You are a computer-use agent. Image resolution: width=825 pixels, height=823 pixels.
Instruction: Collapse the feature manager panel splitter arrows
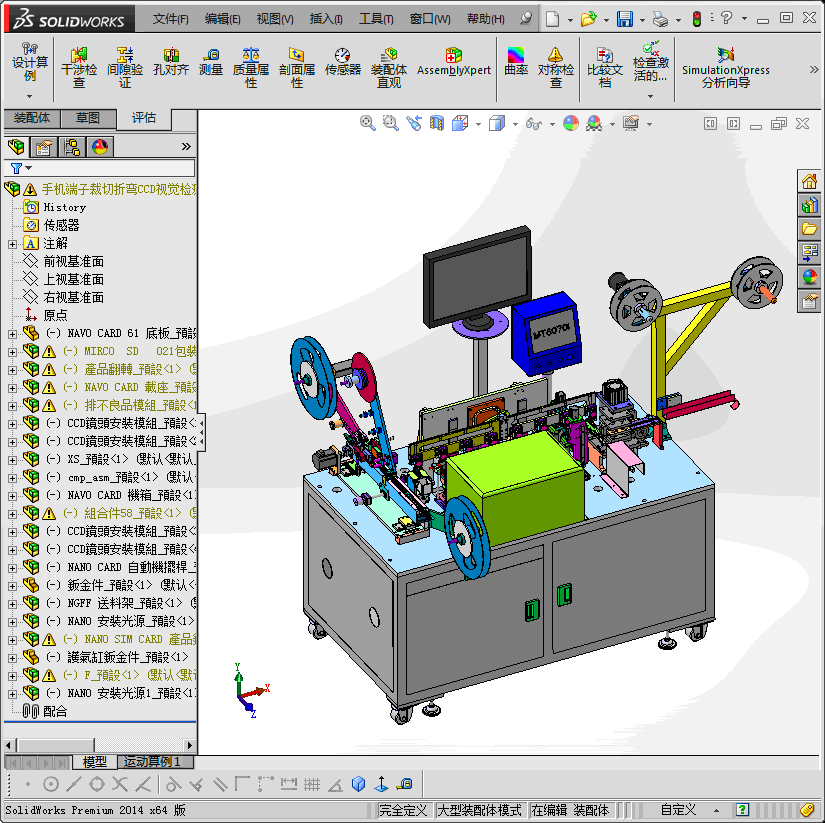(x=202, y=431)
